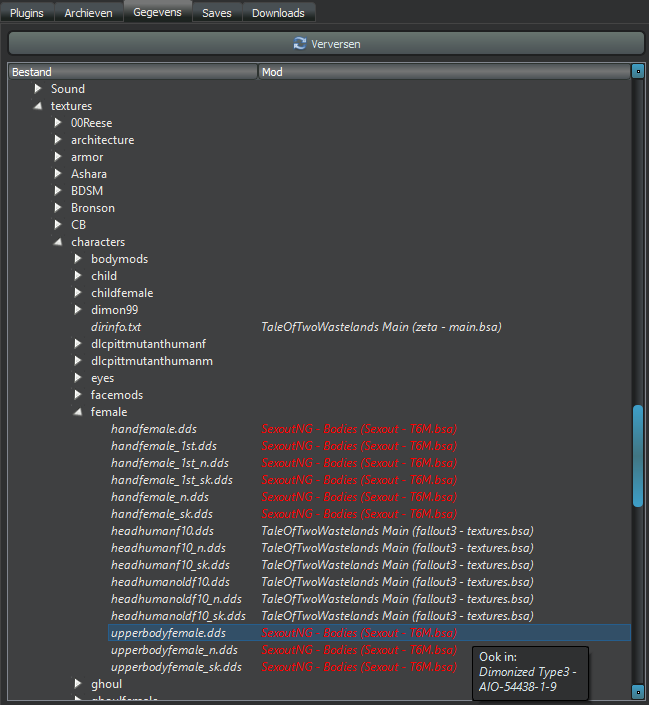Expand the bodymods folder
The width and height of the screenshot is (649, 705).
pos(78,259)
